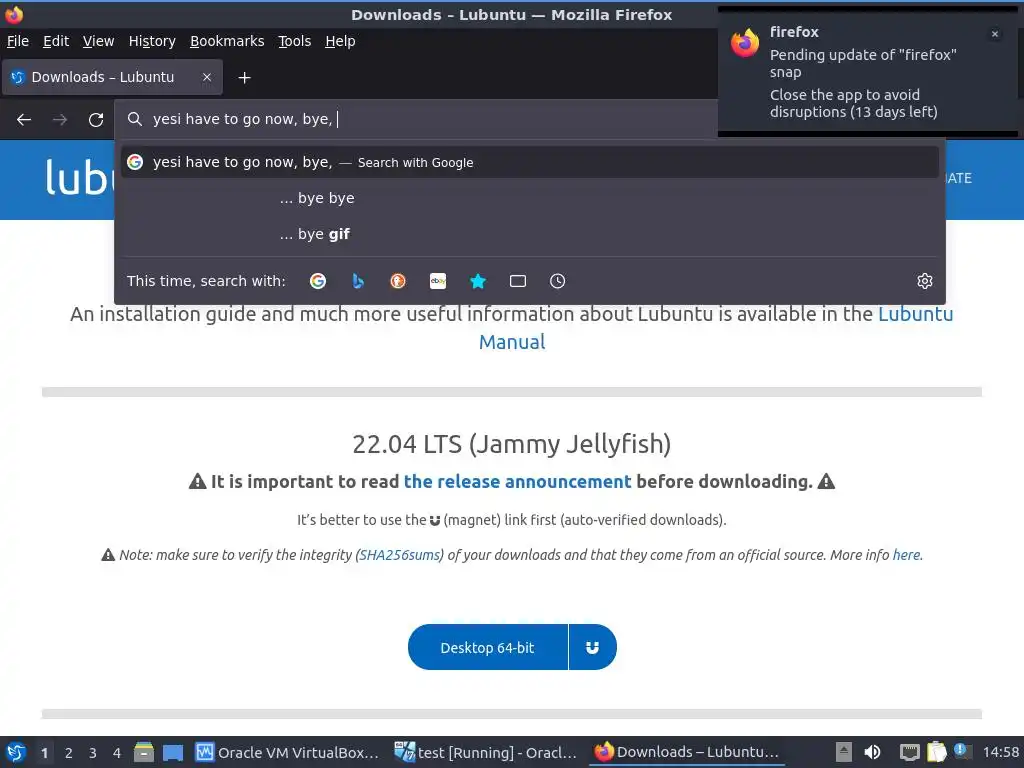This screenshot has width=1024, height=768.
Task: Search this time with Bing icon
Action: (358, 281)
